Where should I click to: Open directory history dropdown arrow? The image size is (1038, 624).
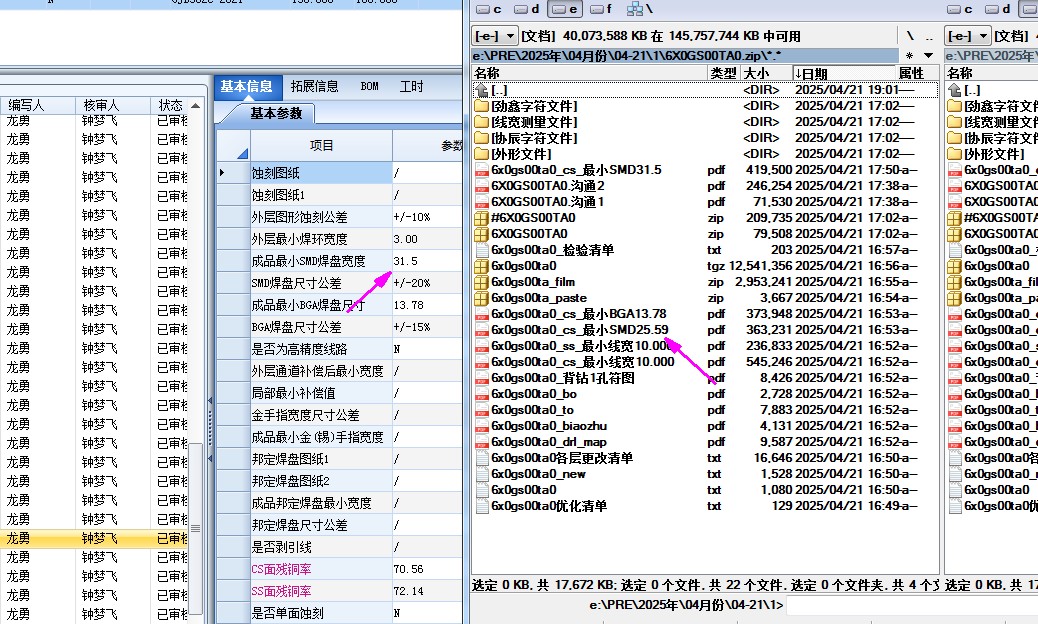pyautogui.click(x=929, y=56)
